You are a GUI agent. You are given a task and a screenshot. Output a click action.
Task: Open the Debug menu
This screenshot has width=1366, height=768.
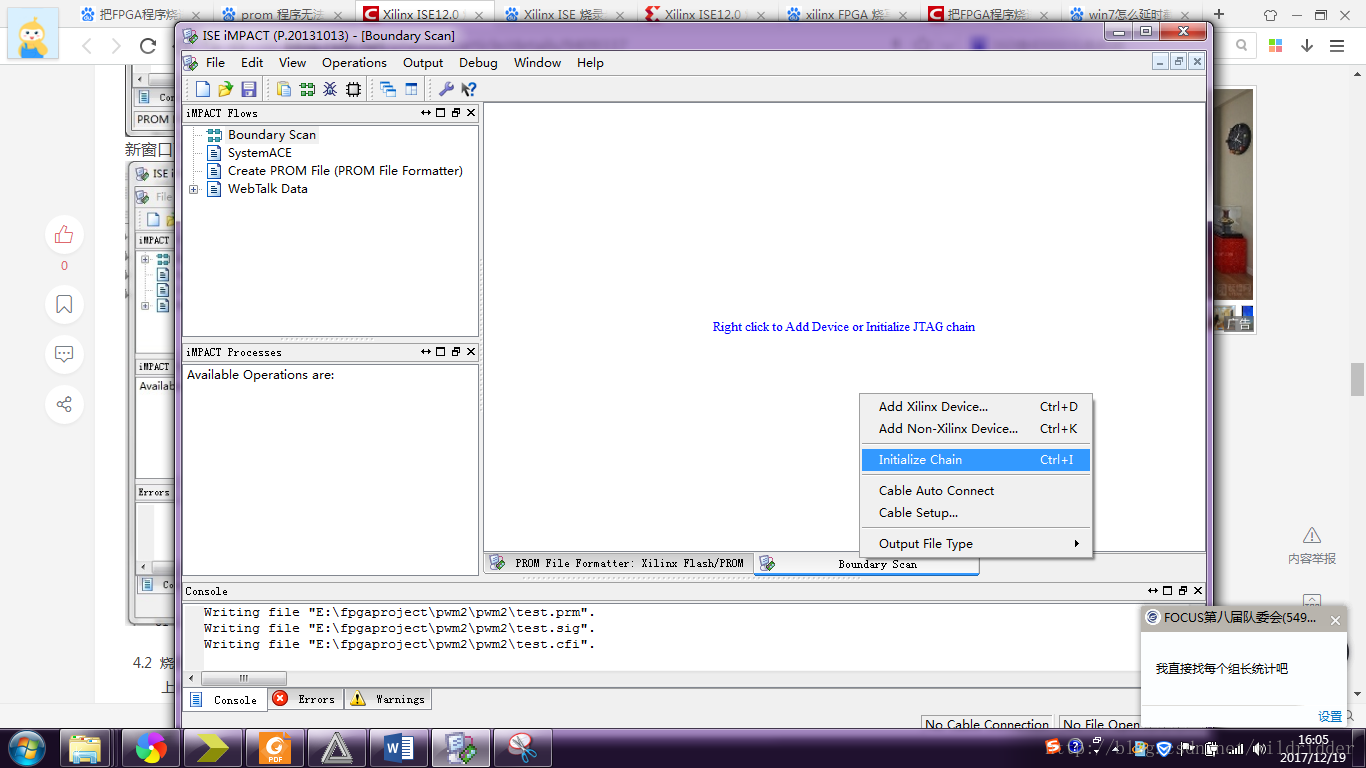click(x=478, y=62)
